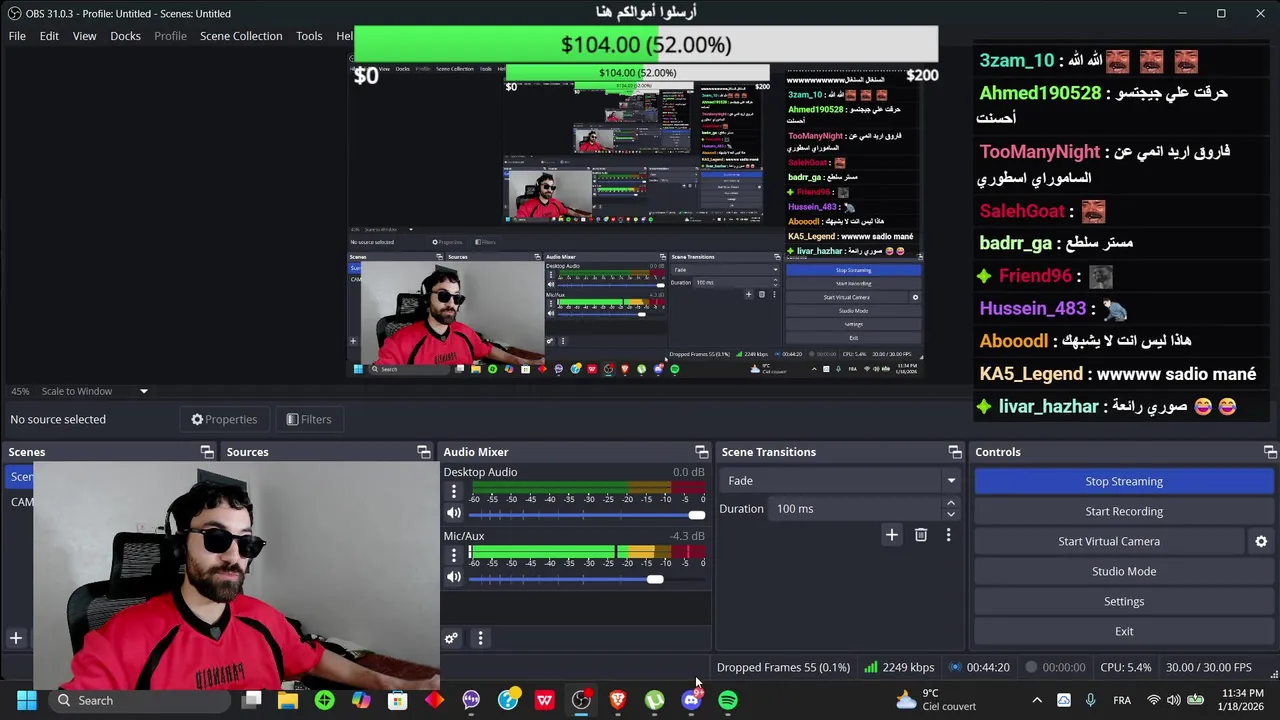This screenshot has width=1280, height=720.
Task: Click the taskbar Search box
Action: pos(140,700)
